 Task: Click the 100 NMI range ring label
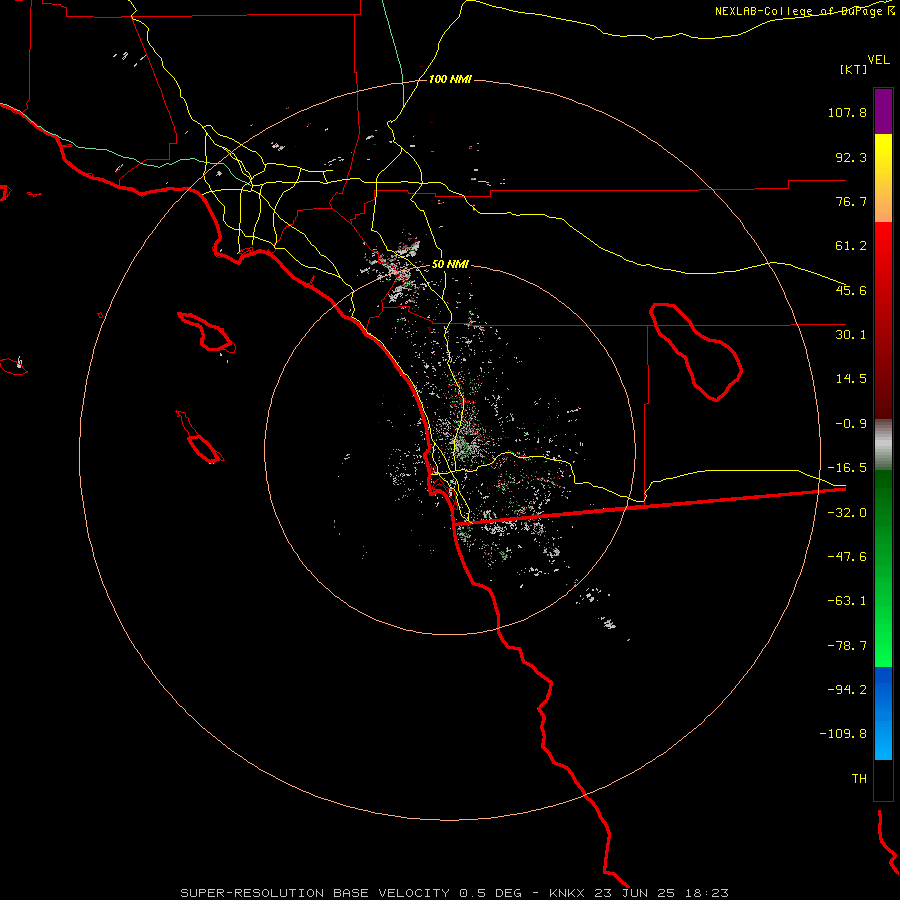[450, 79]
